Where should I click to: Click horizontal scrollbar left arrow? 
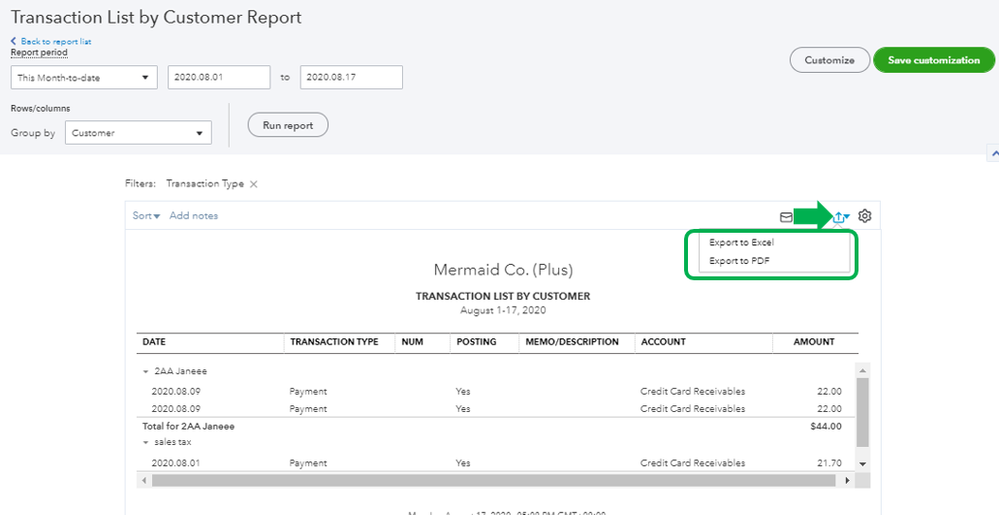(146, 481)
